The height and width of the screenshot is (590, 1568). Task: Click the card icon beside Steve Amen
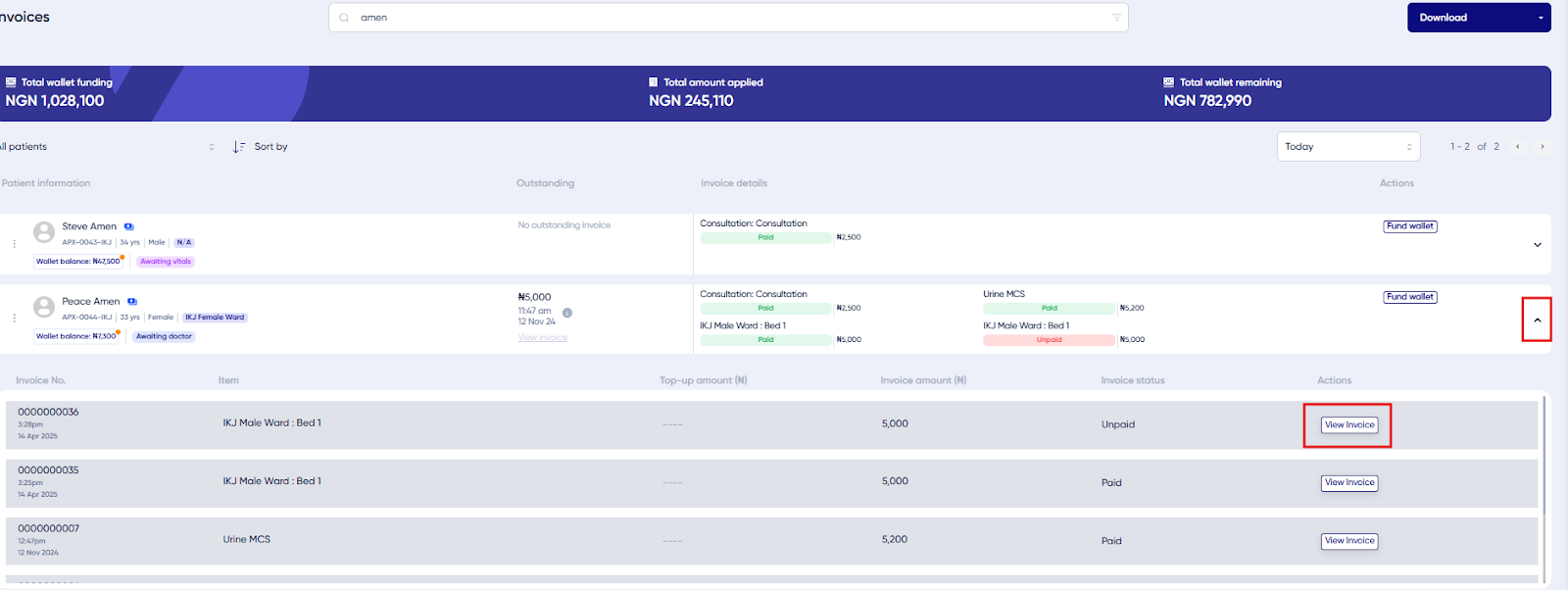tap(129, 226)
